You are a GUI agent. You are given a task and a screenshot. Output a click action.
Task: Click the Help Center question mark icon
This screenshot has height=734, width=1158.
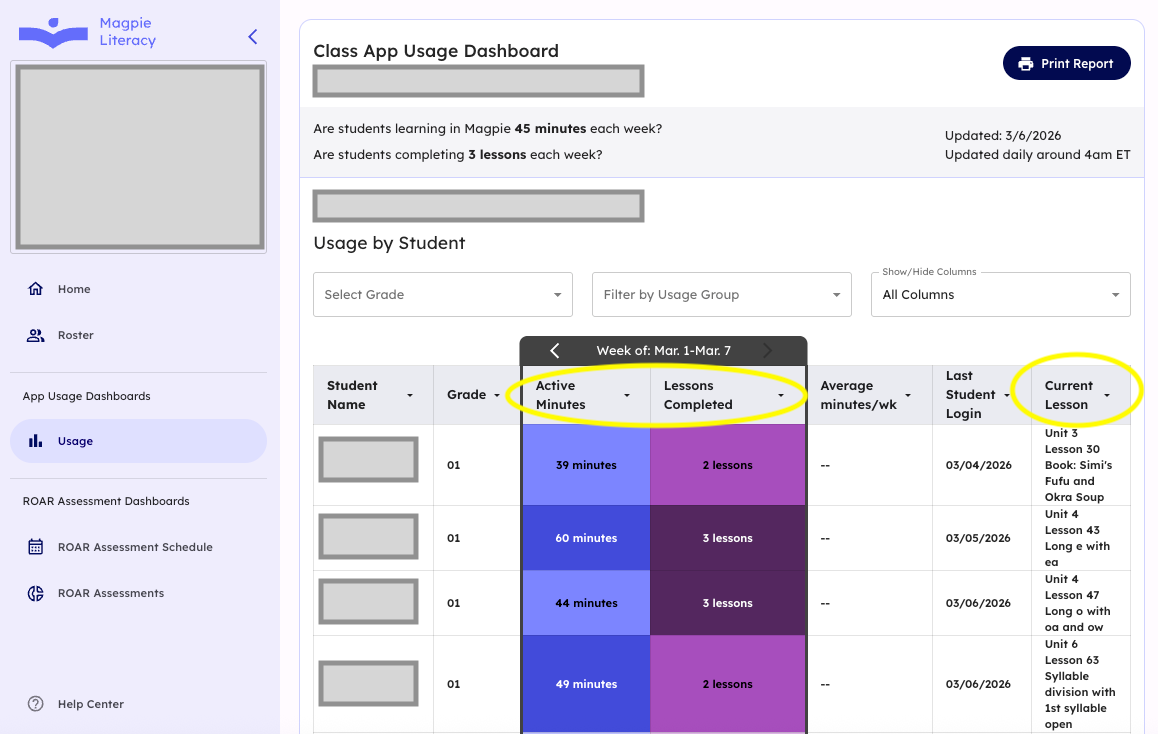click(x=36, y=704)
